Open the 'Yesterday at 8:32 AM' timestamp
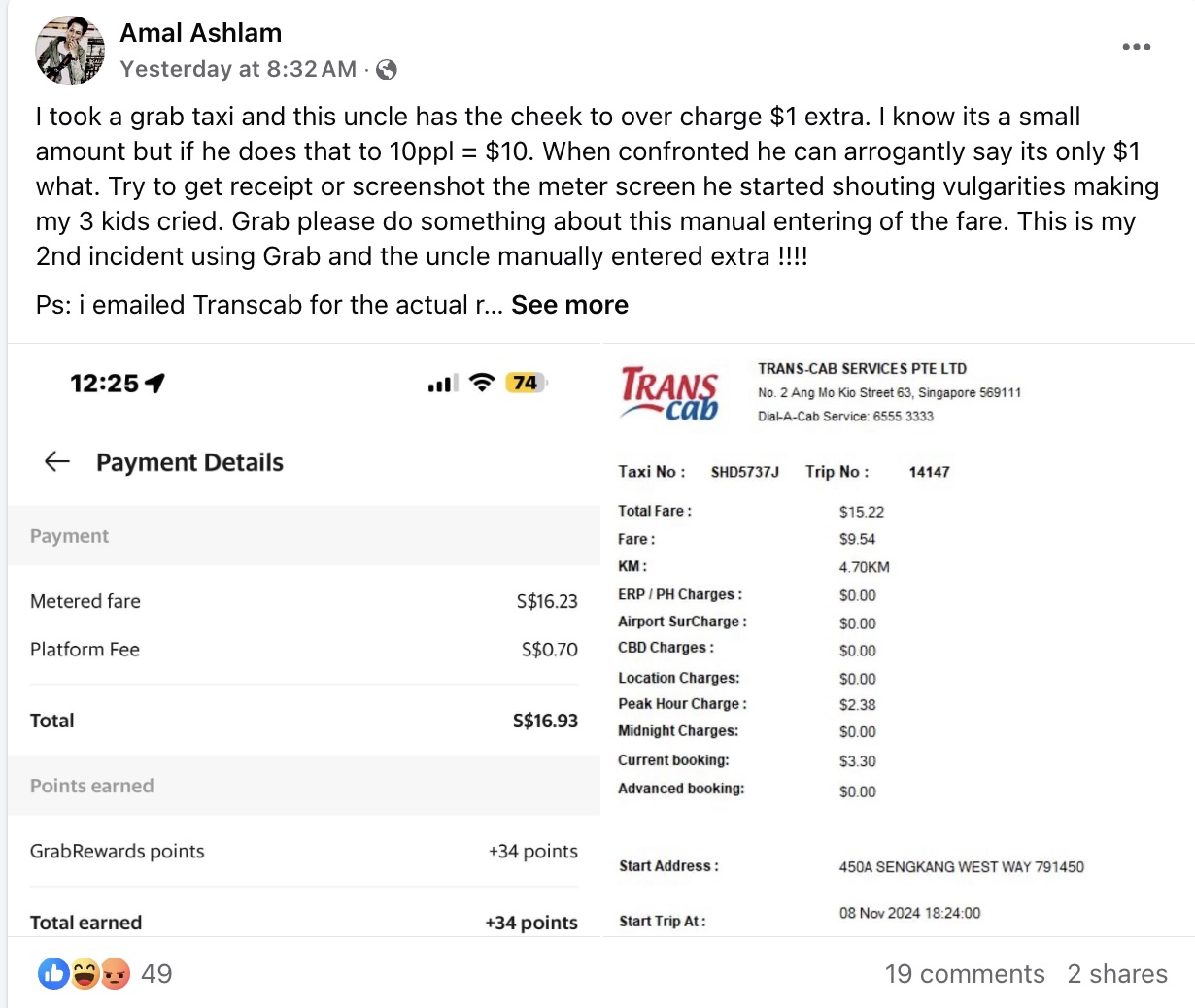This screenshot has height=1008, width=1195. point(238,69)
